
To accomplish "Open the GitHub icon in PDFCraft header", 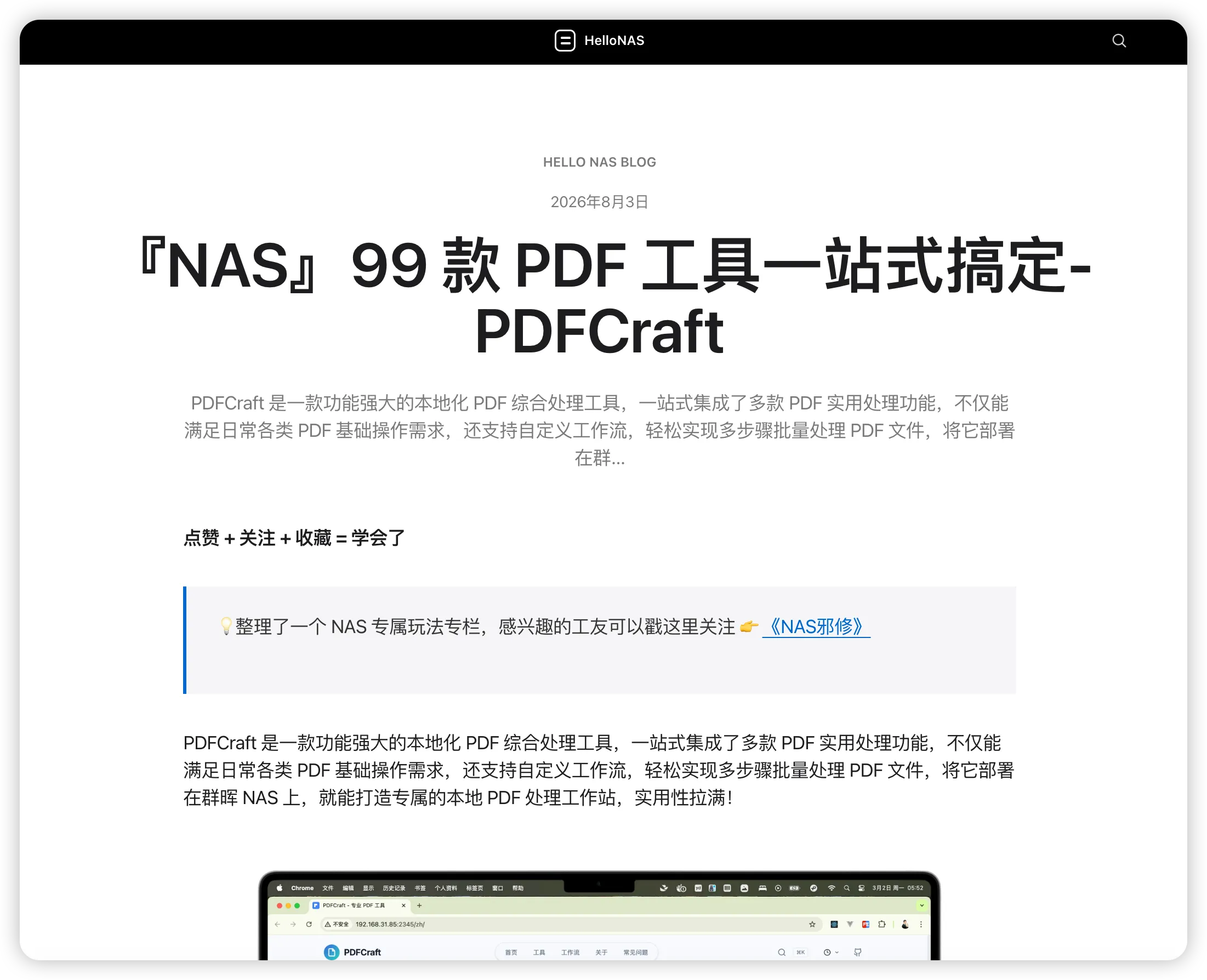I will (857, 953).
